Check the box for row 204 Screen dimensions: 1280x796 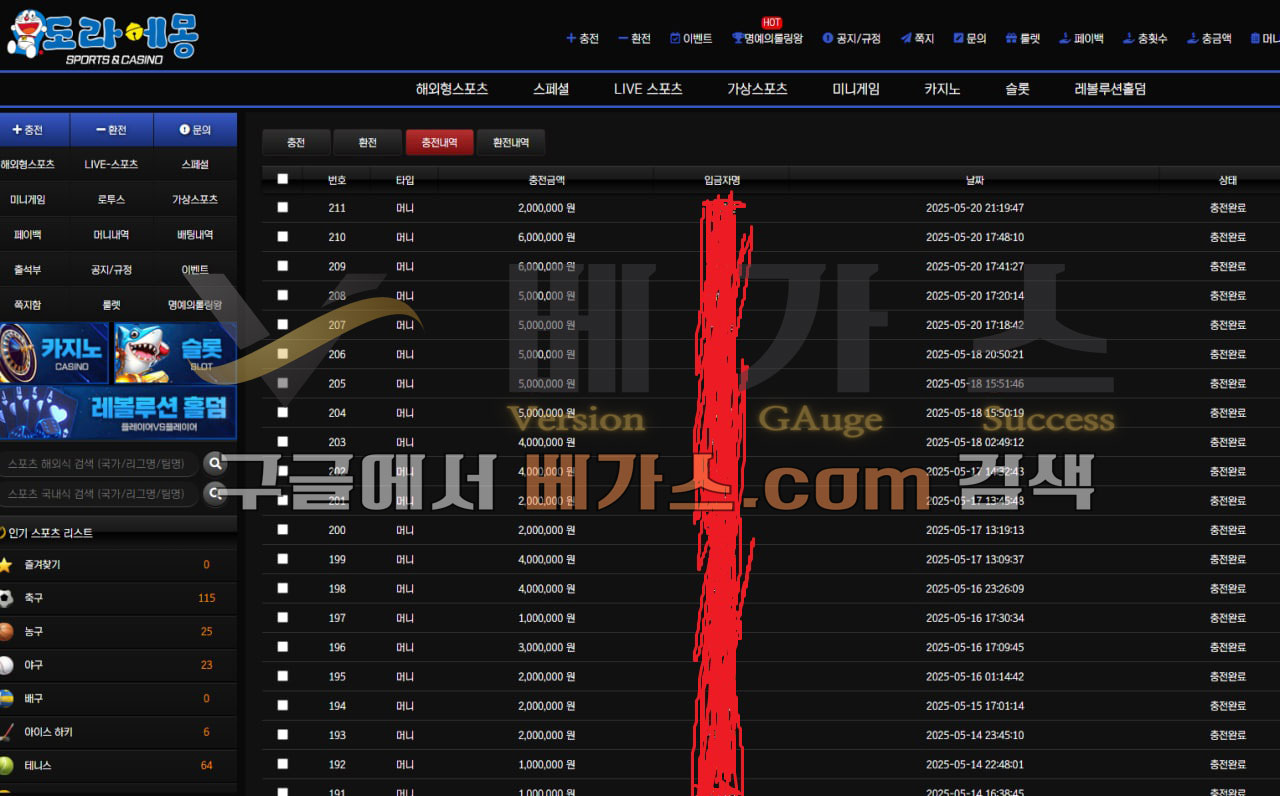coord(282,412)
